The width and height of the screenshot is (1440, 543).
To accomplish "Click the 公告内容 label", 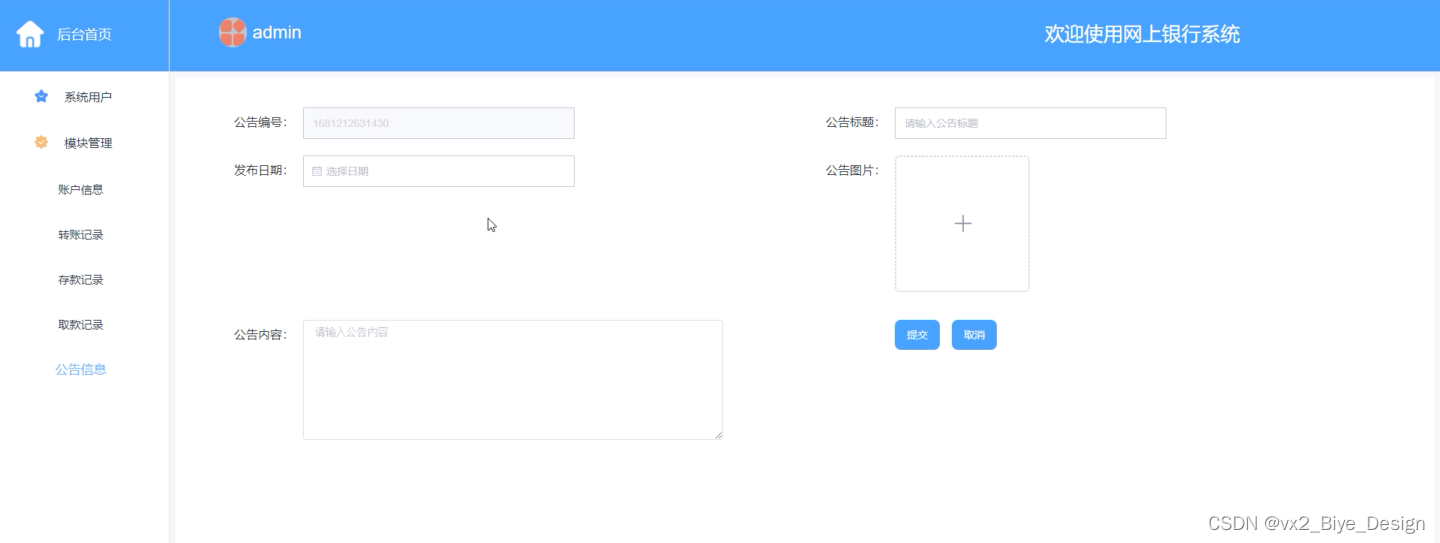I will tap(260, 335).
